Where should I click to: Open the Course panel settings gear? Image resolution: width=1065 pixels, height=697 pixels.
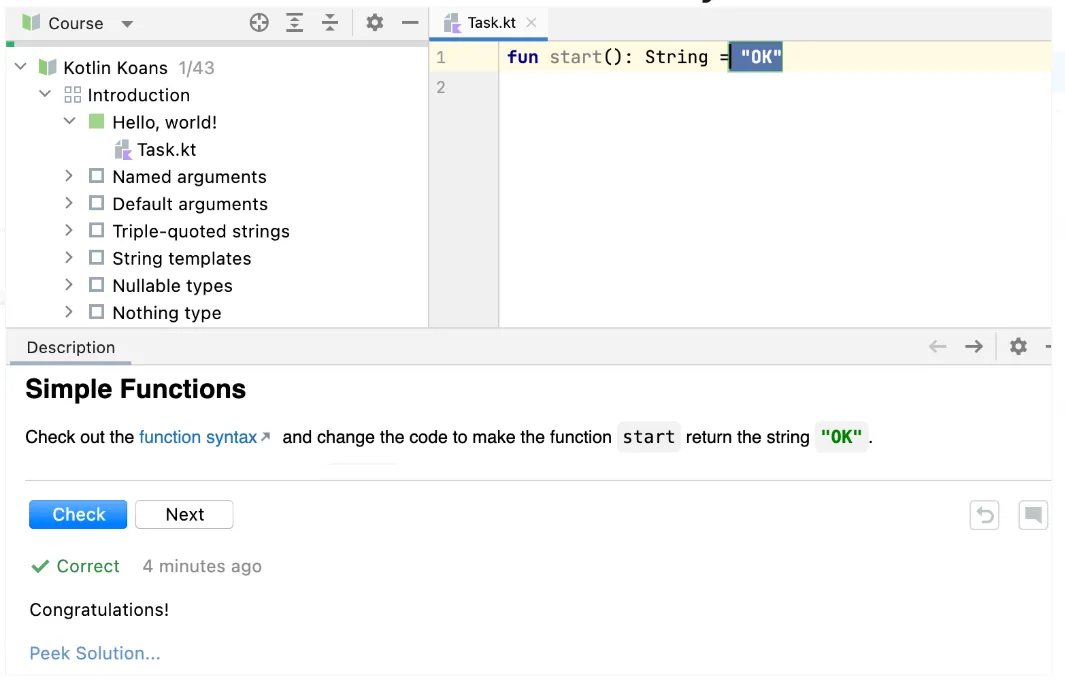(374, 22)
